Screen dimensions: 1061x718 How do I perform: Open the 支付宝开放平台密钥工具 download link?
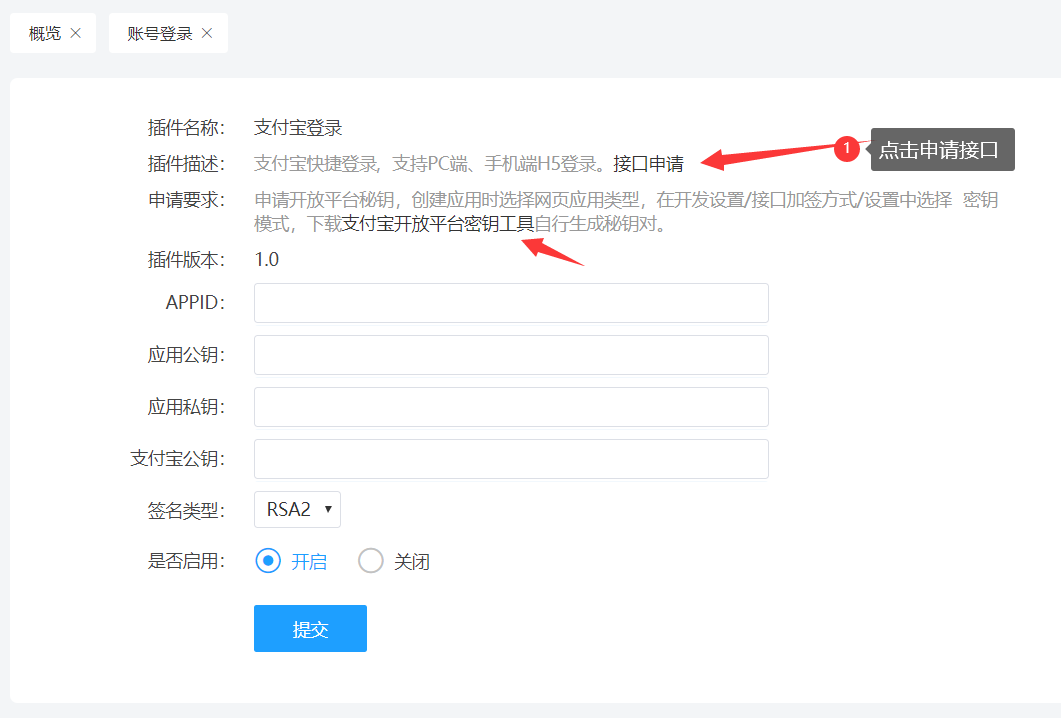point(438,223)
